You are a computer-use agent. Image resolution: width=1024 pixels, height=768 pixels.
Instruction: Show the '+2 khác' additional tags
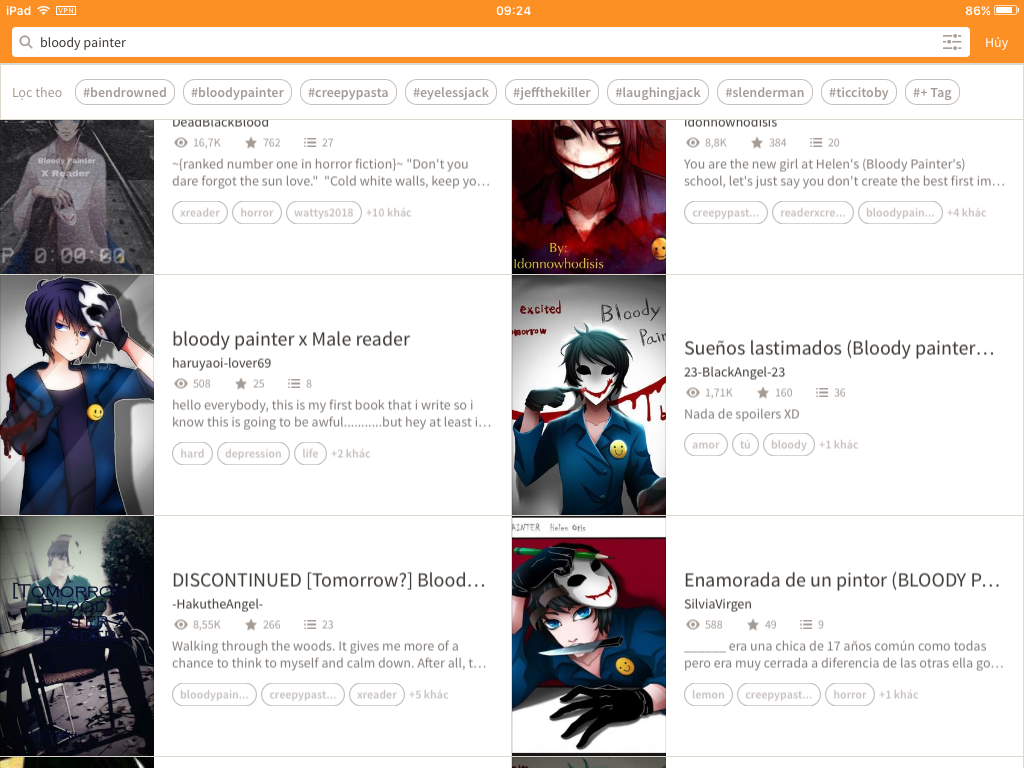tap(351, 453)
